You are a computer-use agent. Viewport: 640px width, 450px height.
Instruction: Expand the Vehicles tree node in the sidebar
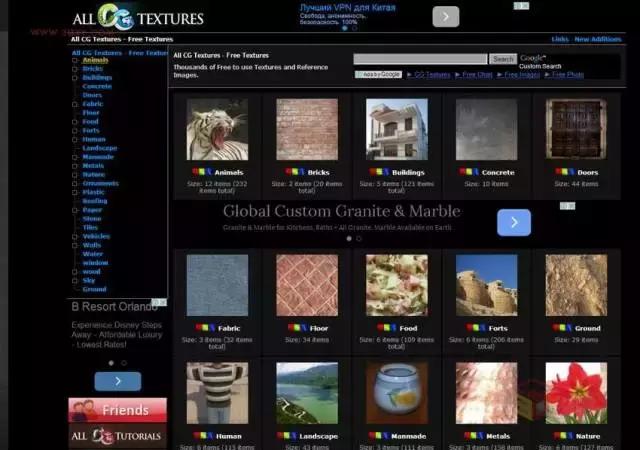(x=75, y=236)
